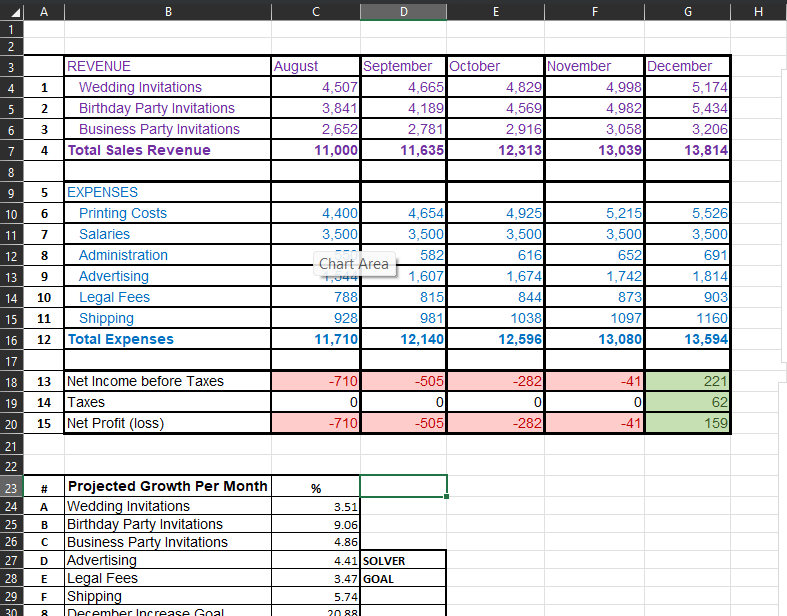787x616 pixels.
Task: Select highlighted column D header
Action: (x=404, y=11)
